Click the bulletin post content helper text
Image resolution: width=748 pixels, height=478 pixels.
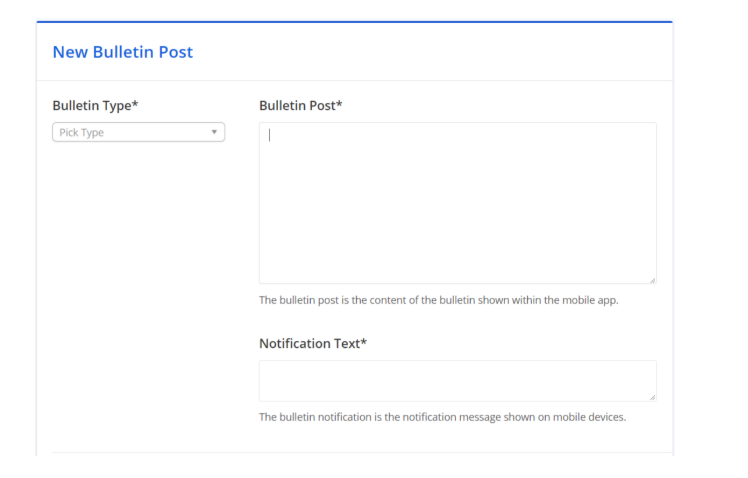[x=439, y=300]
